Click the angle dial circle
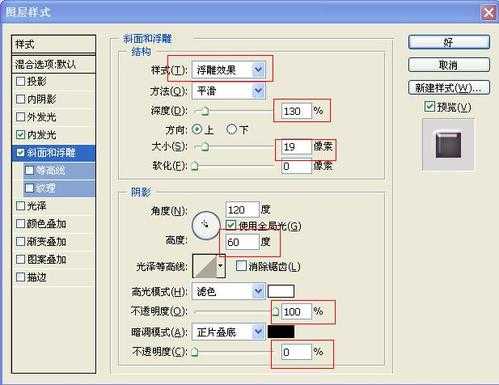This screenshot has height=385, width=499. [206, 225]
